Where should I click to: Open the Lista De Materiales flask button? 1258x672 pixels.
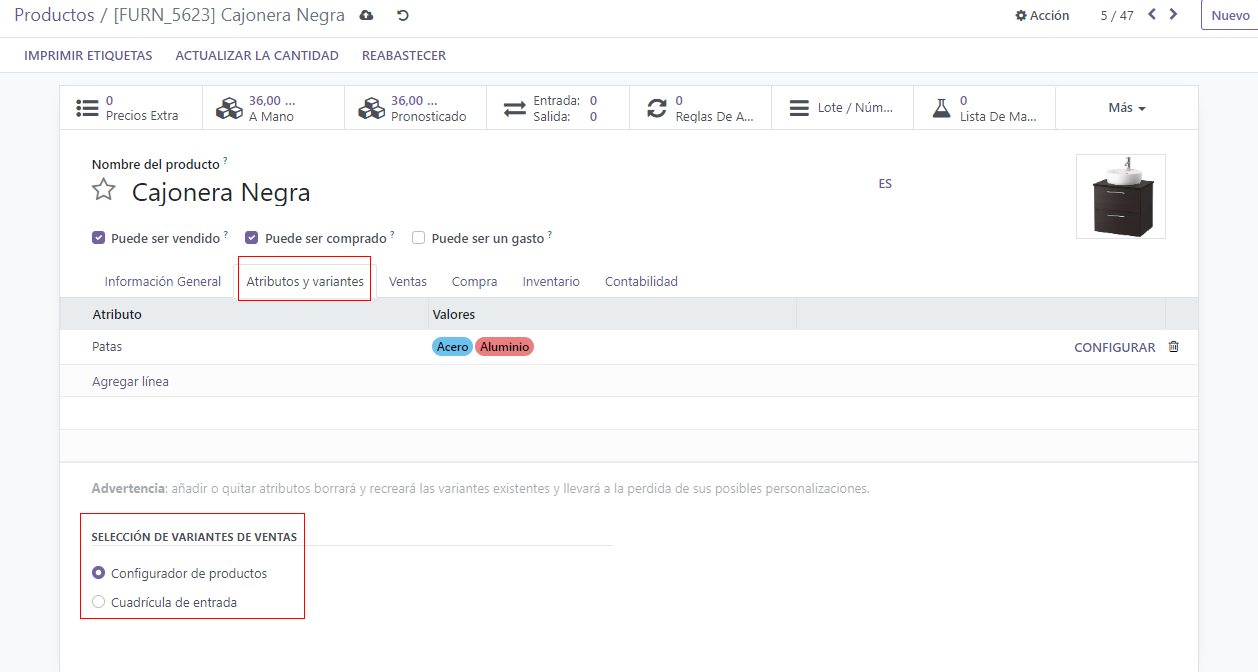pyautogui.click(x=984, y=108)
